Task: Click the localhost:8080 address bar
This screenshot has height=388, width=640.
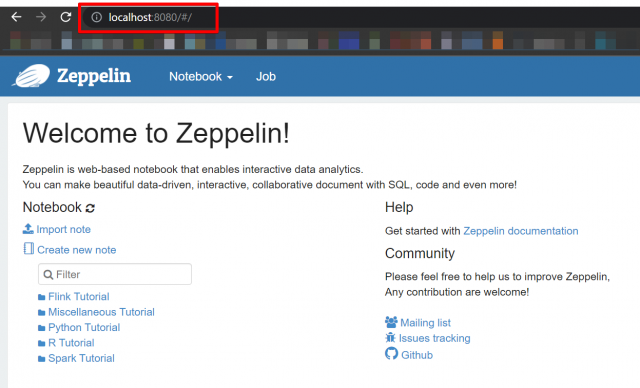Action: click(150, 18)
